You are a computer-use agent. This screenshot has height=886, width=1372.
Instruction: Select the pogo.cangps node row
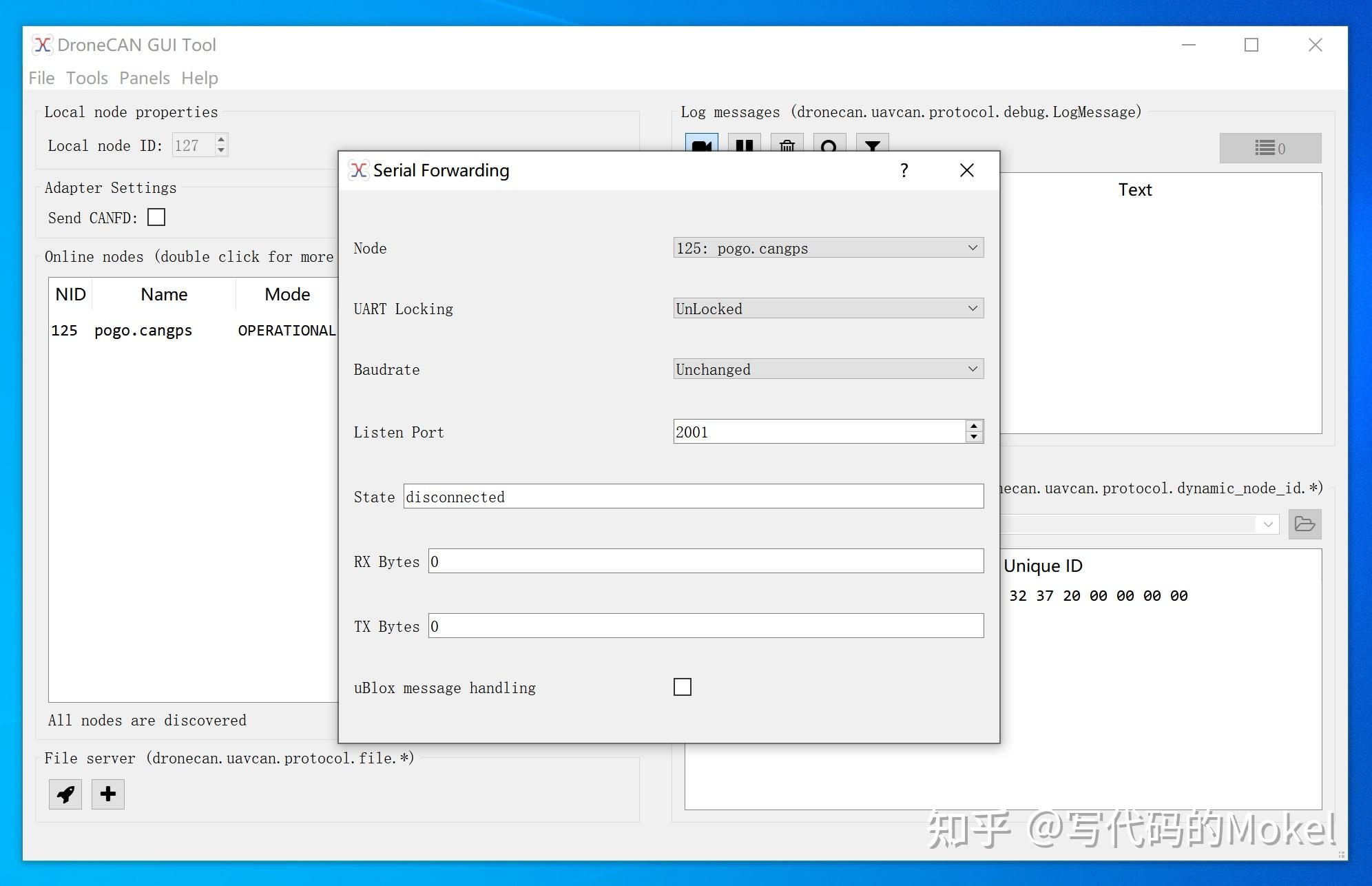[x=144, y=330]
